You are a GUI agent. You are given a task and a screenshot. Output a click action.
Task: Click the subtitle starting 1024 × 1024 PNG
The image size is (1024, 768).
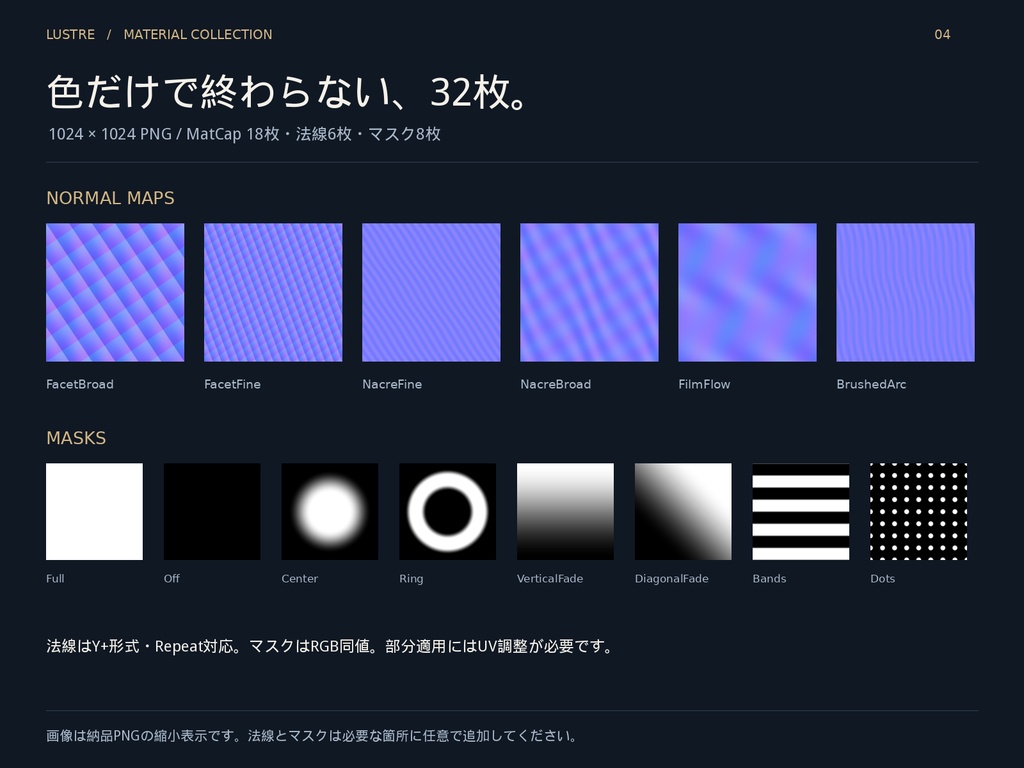point(244,134)
